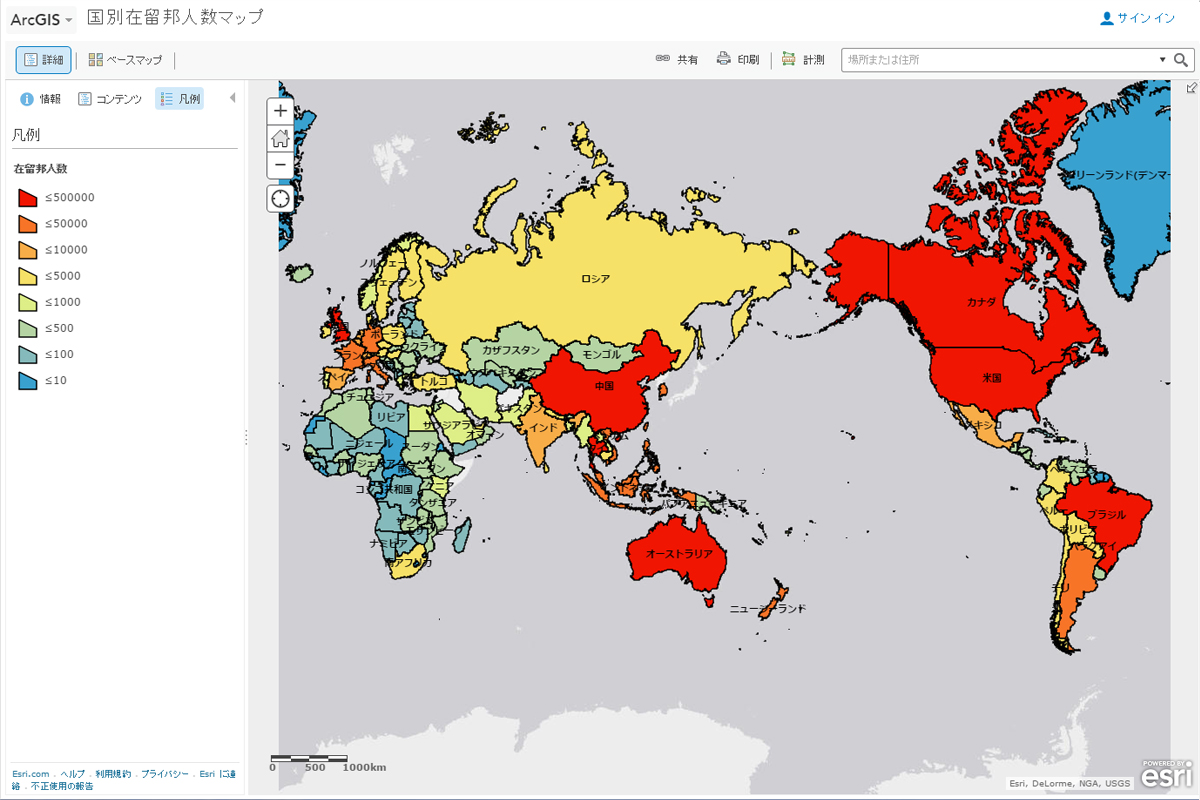Open the 計測 measure tool

tap(803, 60)
